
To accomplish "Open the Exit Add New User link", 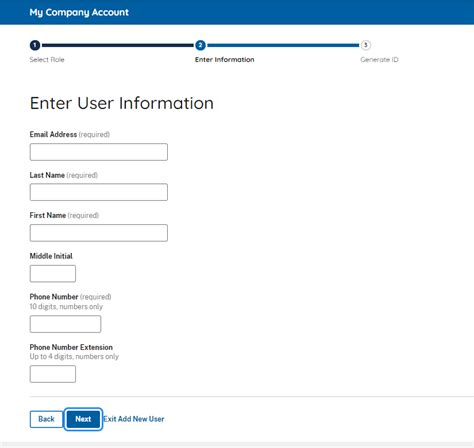I will click(x=134, y=419).
